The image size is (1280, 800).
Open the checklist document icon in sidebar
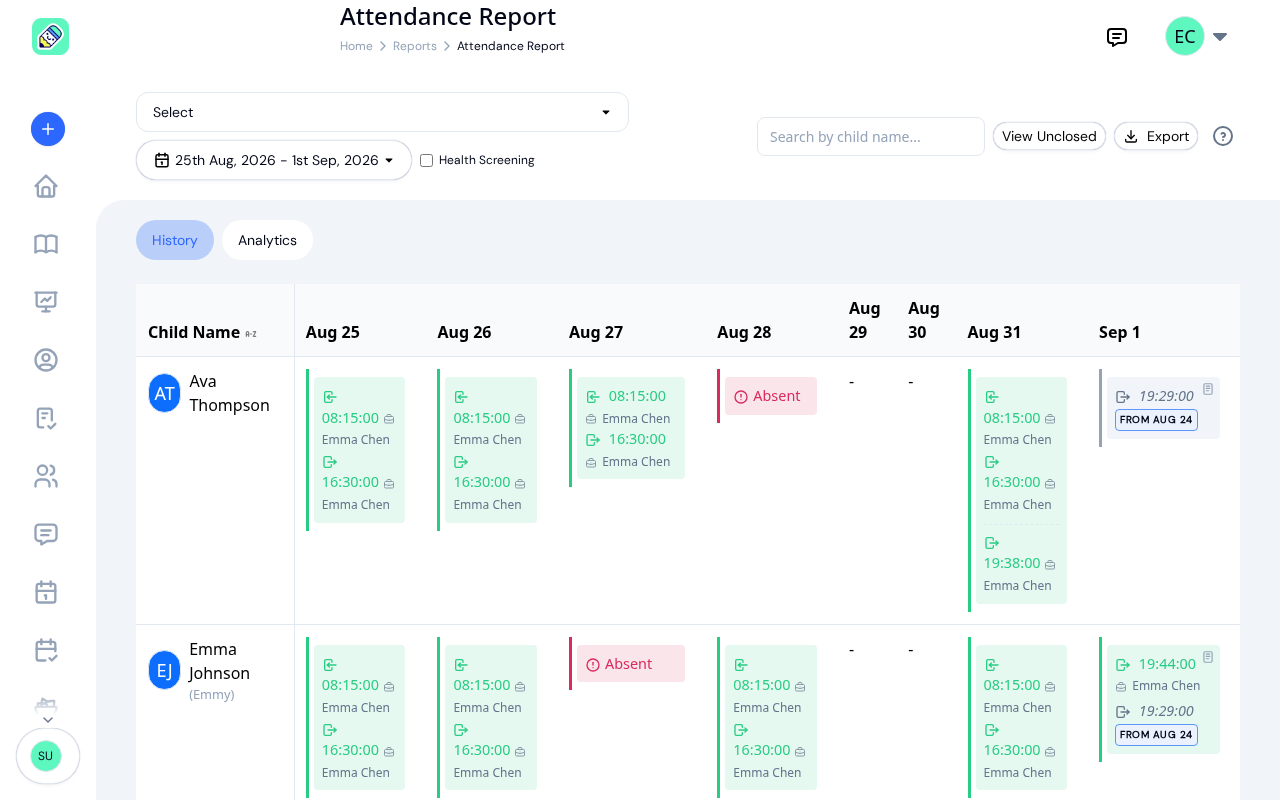point(46,418)
